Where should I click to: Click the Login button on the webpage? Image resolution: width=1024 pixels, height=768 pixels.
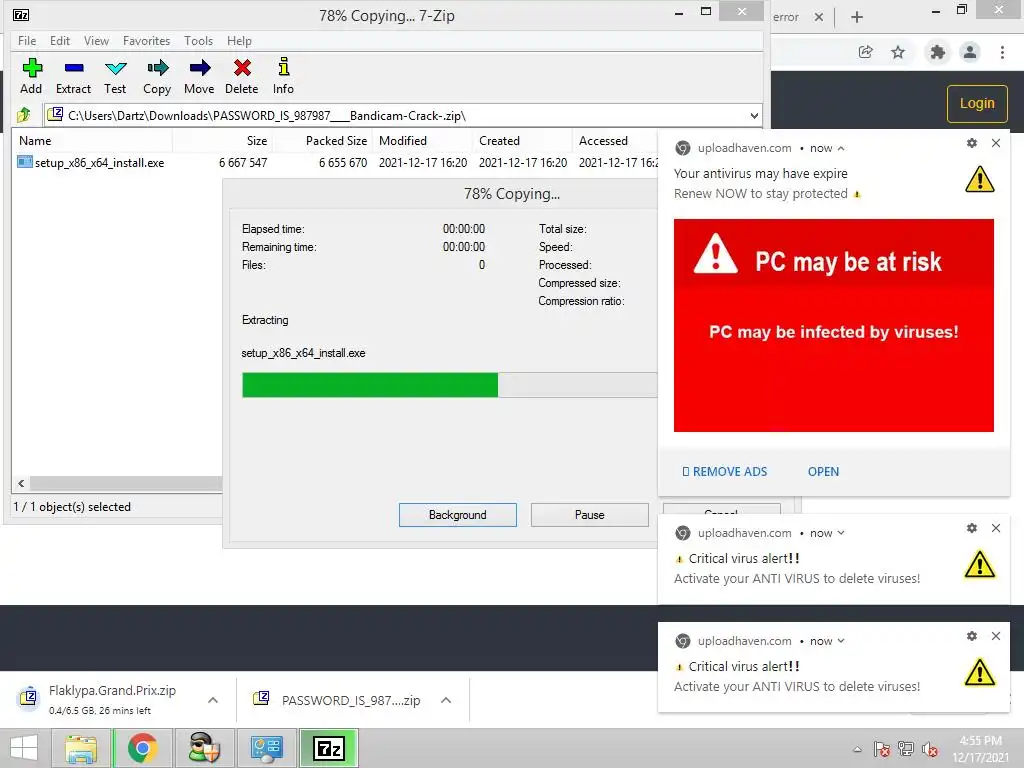(x=977, y=103)
